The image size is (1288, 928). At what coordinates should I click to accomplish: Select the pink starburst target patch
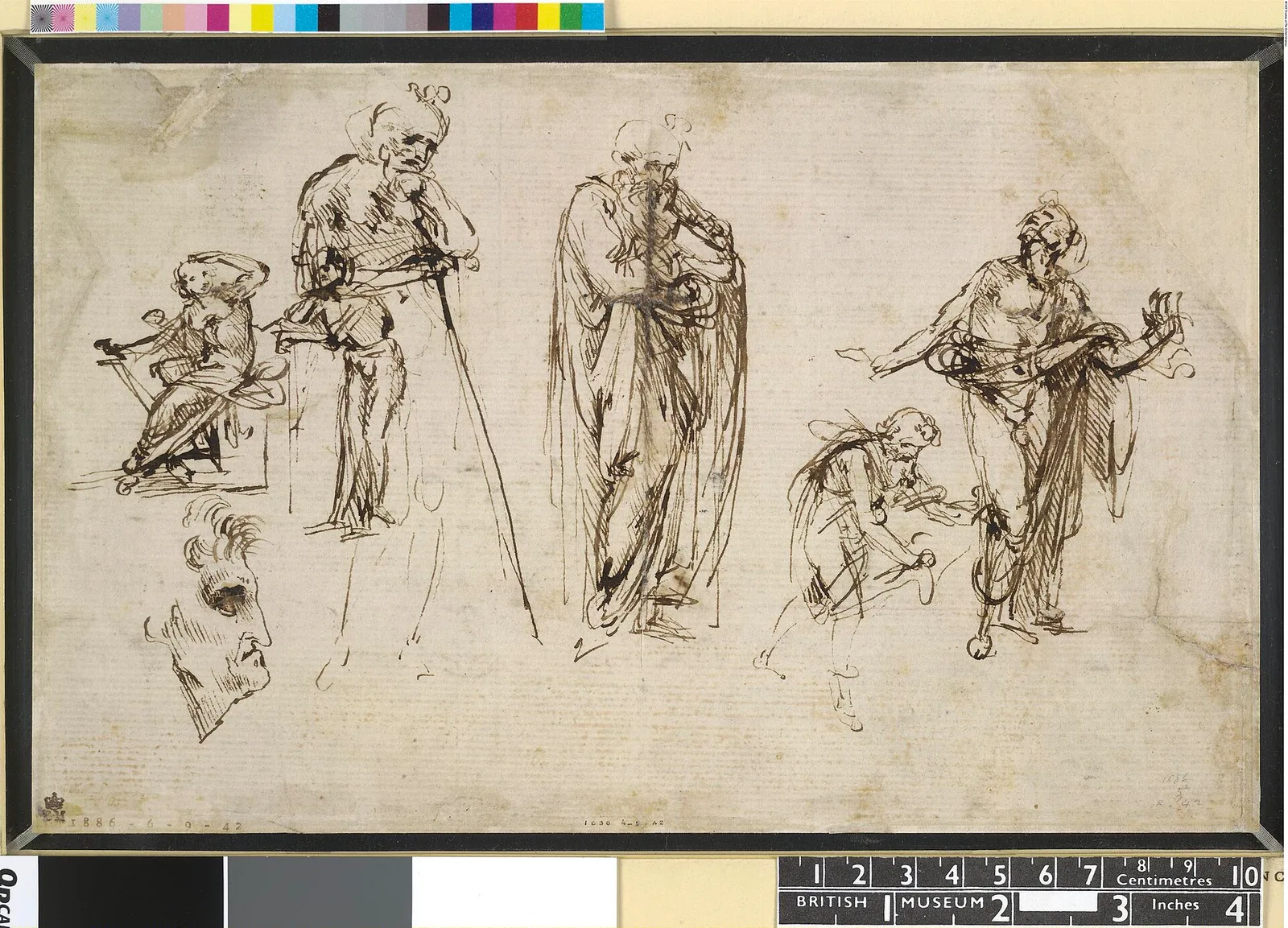click(64, 17)
